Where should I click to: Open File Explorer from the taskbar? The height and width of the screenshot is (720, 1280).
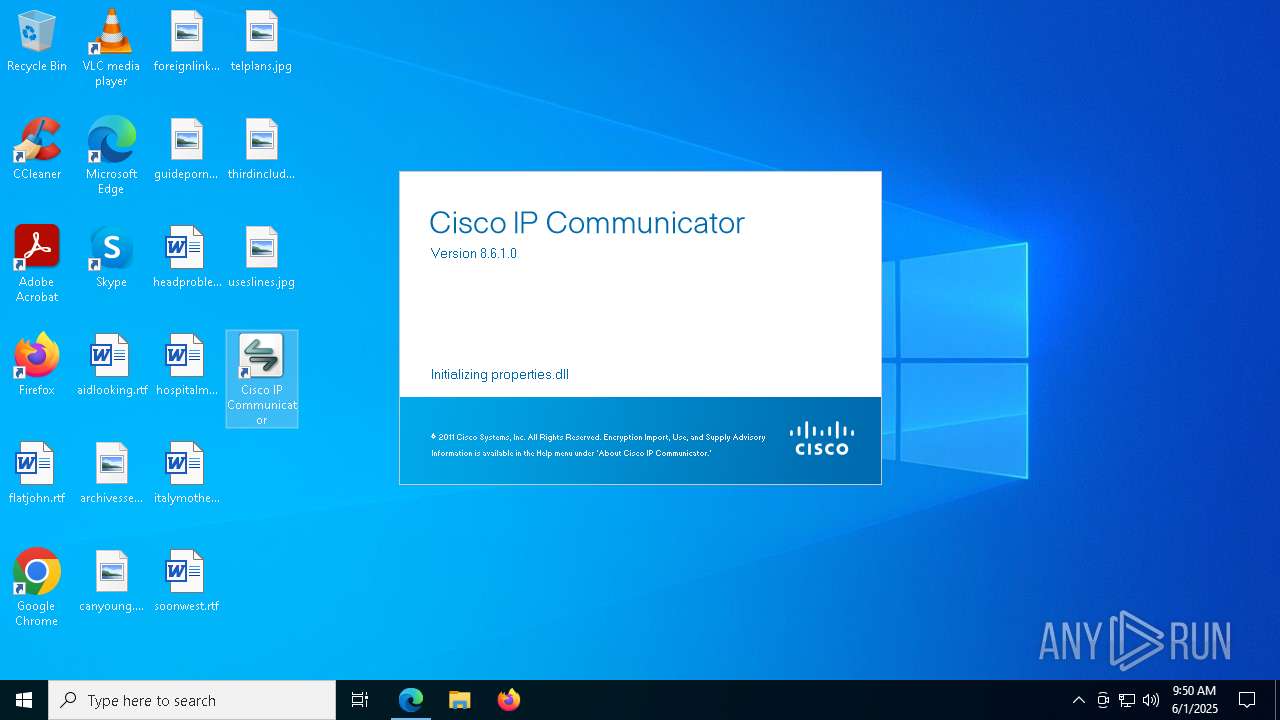pos(460,700)
